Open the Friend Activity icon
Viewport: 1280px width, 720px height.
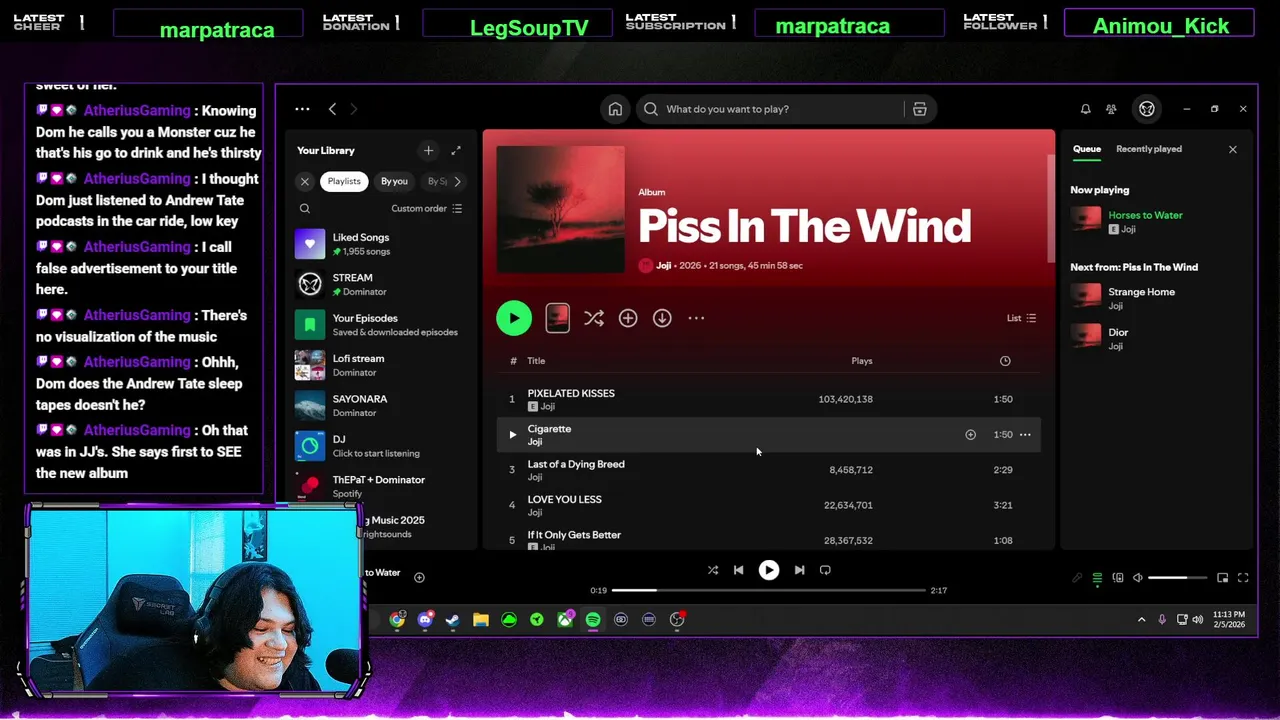(x=1111, y=109)
